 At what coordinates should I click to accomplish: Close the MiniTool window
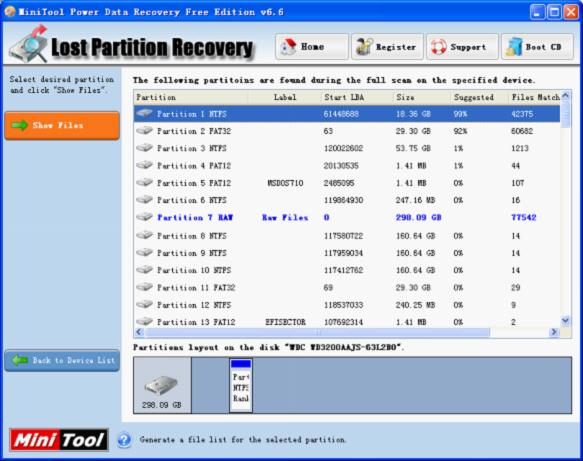(x=571, y=12)
